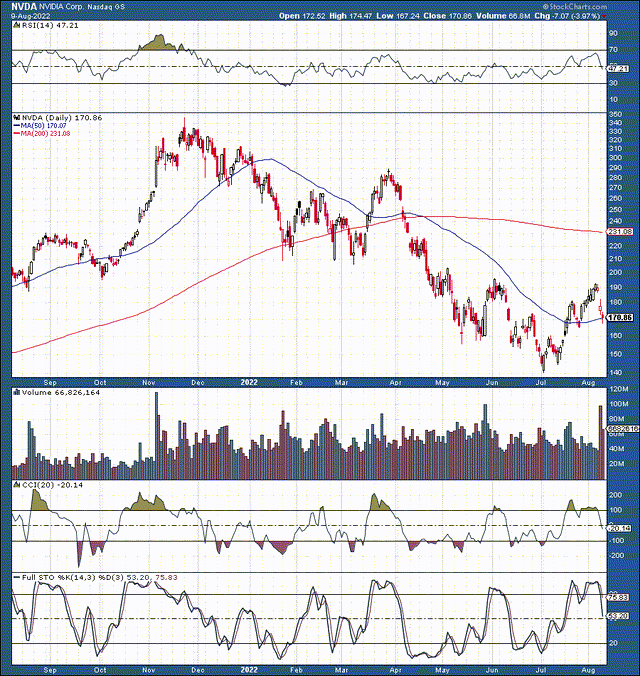Click the price axis label 300
Screen dimensions: 640x676
(615, 158)
